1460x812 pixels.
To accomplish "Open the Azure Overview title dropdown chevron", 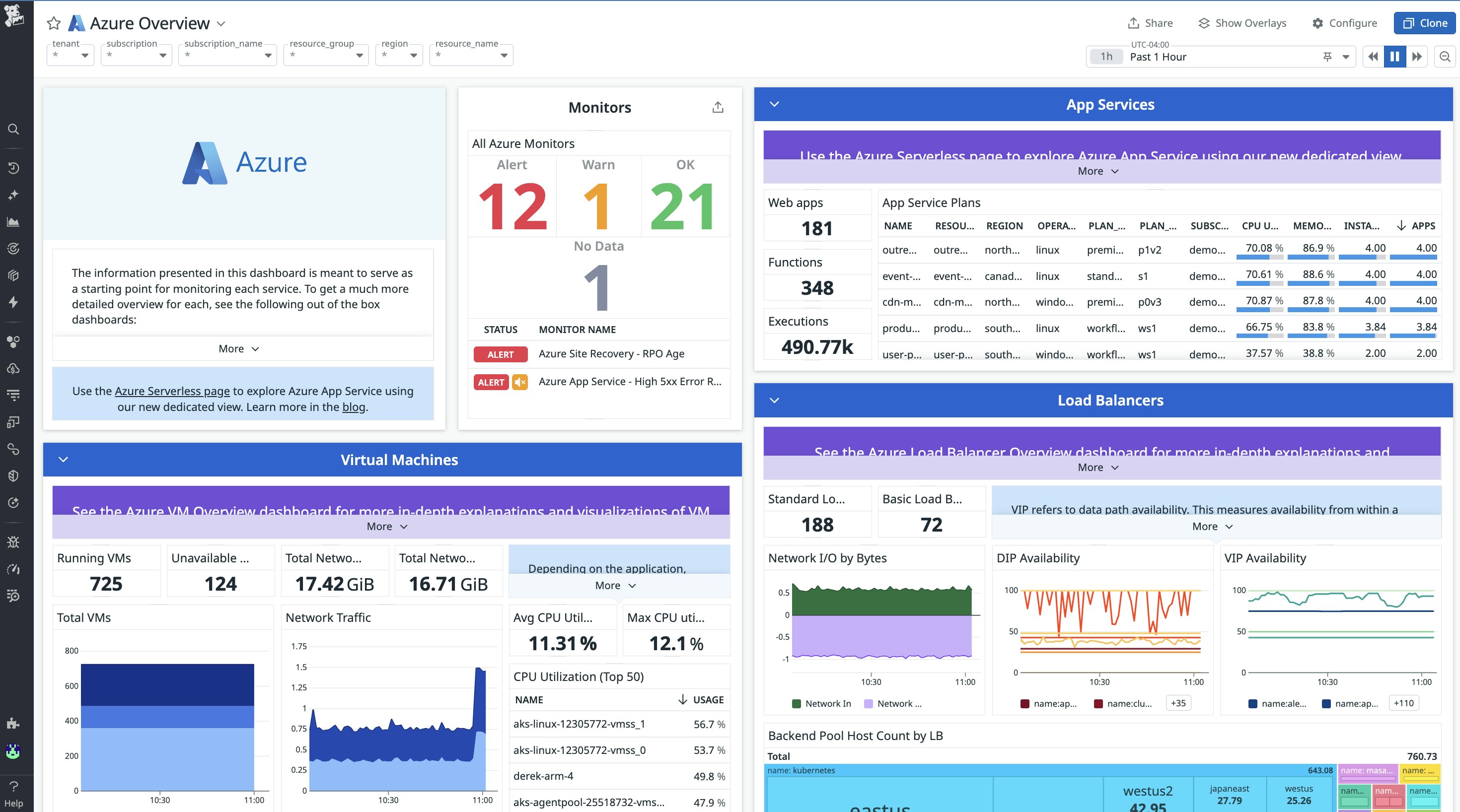I will tap(221, 24).
